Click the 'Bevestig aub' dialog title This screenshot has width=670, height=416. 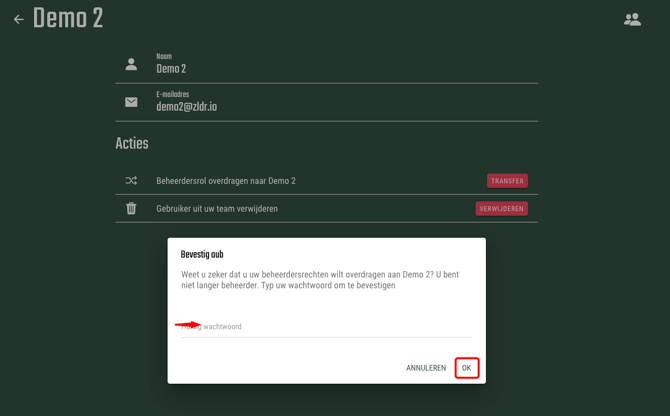point(202,254)
